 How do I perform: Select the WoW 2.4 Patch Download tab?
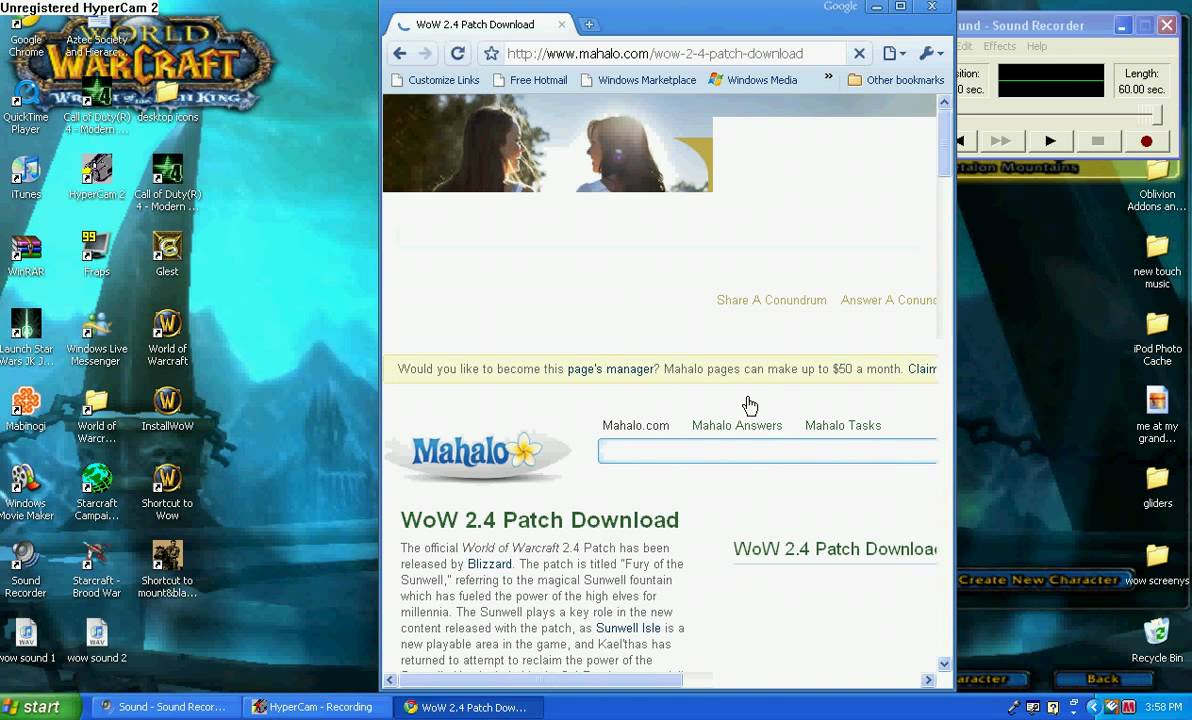pyautogui.click(x=475, y=24)
